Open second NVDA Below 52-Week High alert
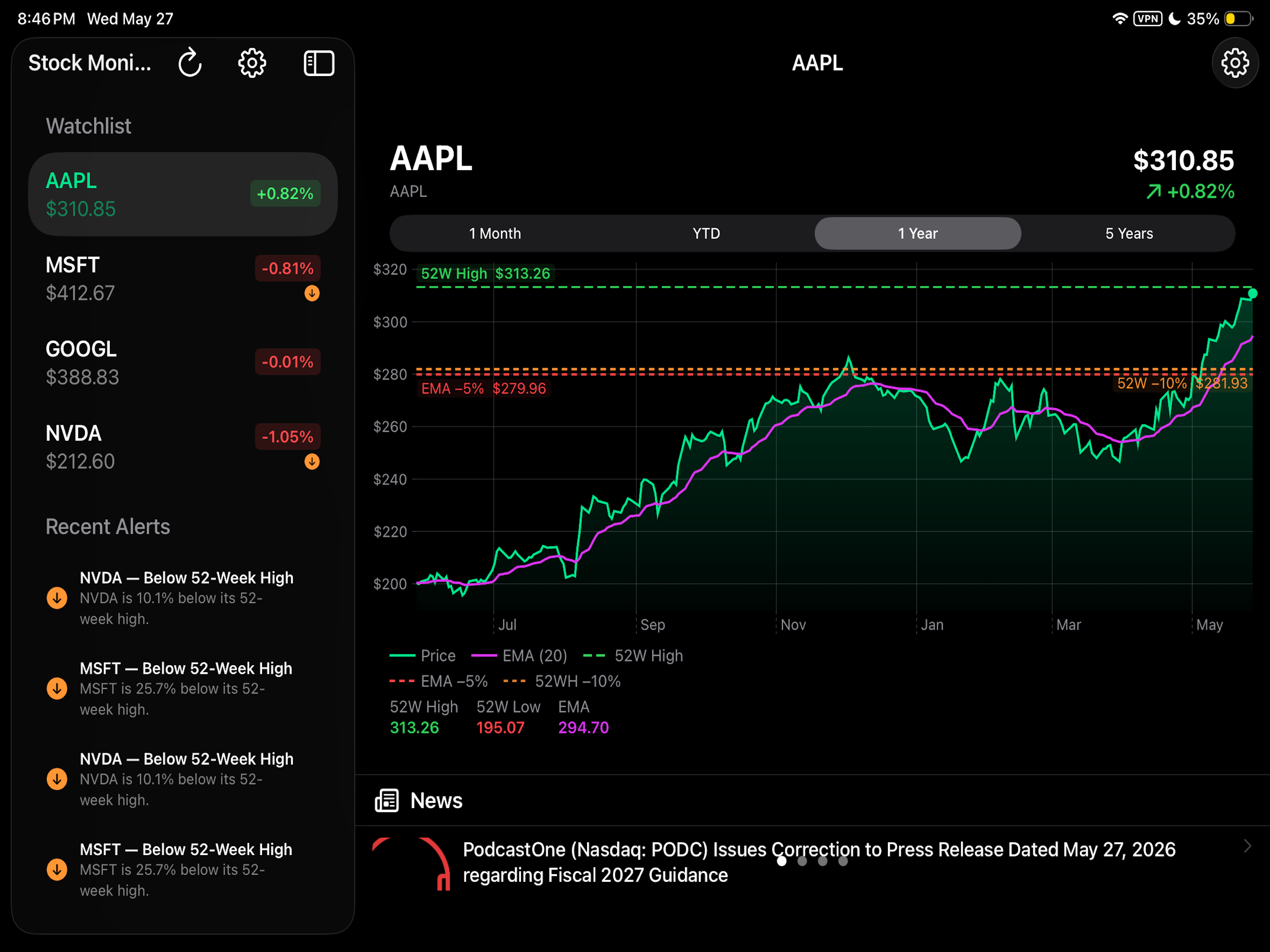The image size is (1270, 952). click(x=183, y=779)
